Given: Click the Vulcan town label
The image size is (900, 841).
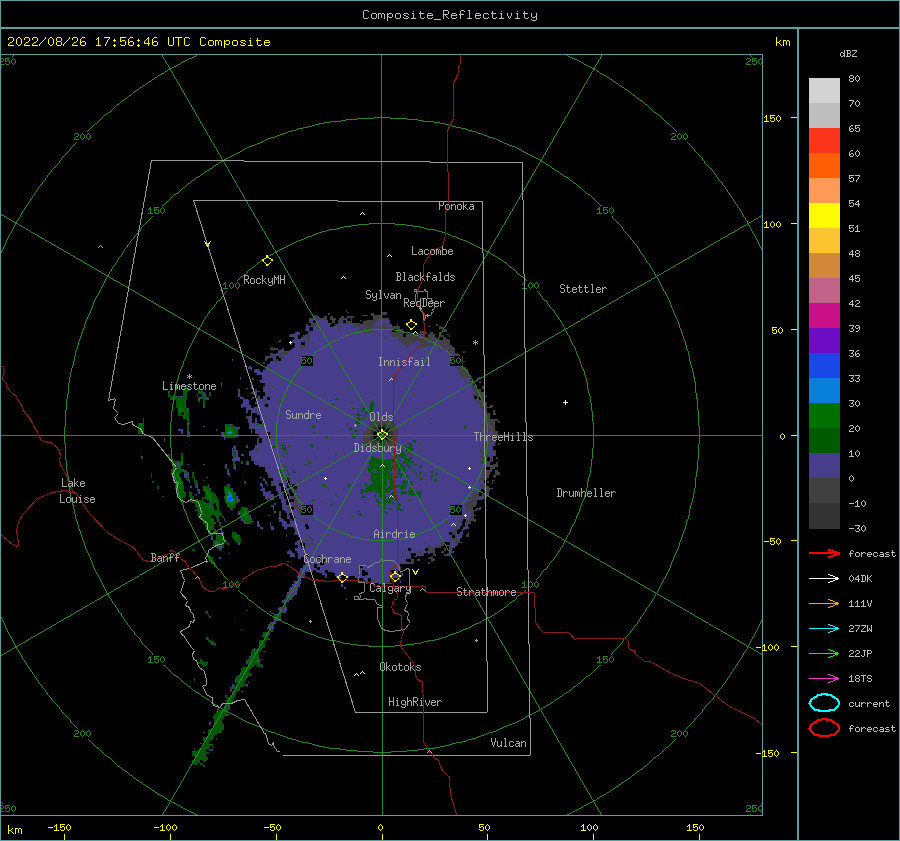Looking at the screenshot, I should tap(508, 743).
